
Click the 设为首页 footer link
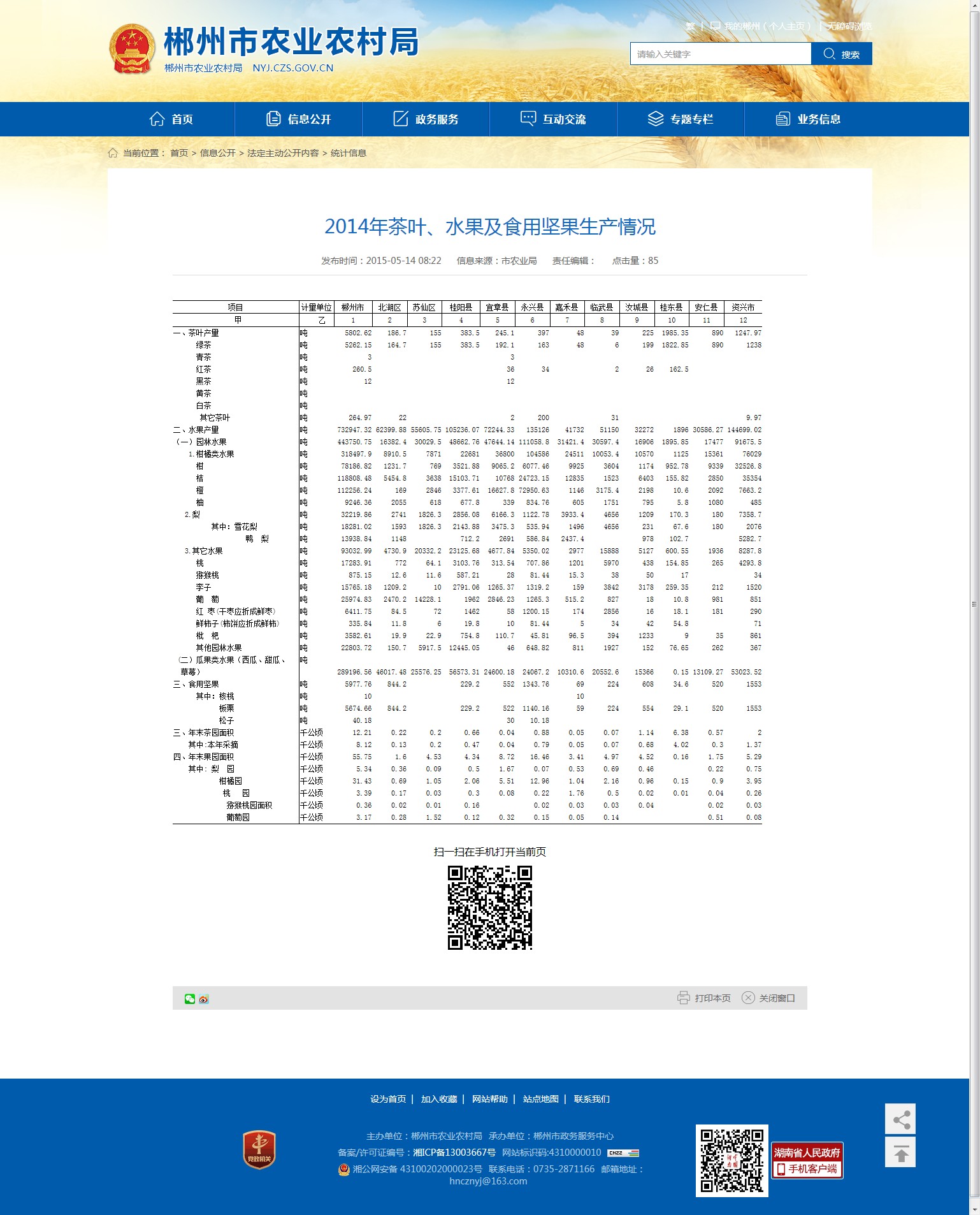coord(388,1099)
